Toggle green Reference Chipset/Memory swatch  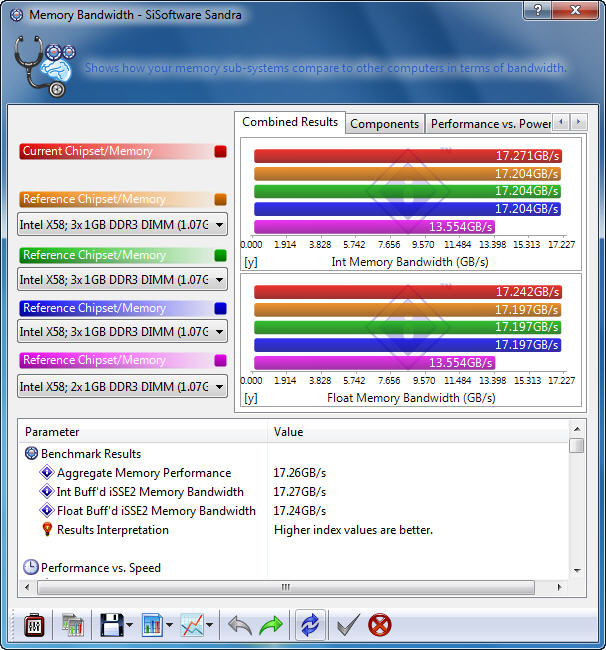tap(221, 255)
